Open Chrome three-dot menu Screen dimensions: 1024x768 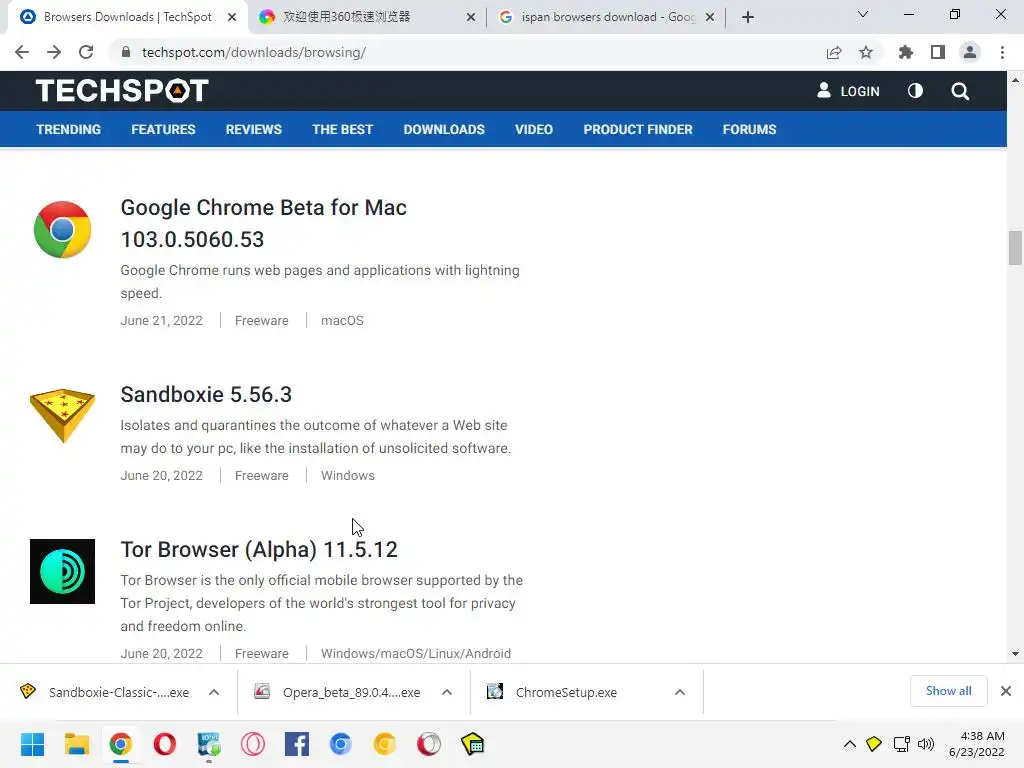point(1002,52)
